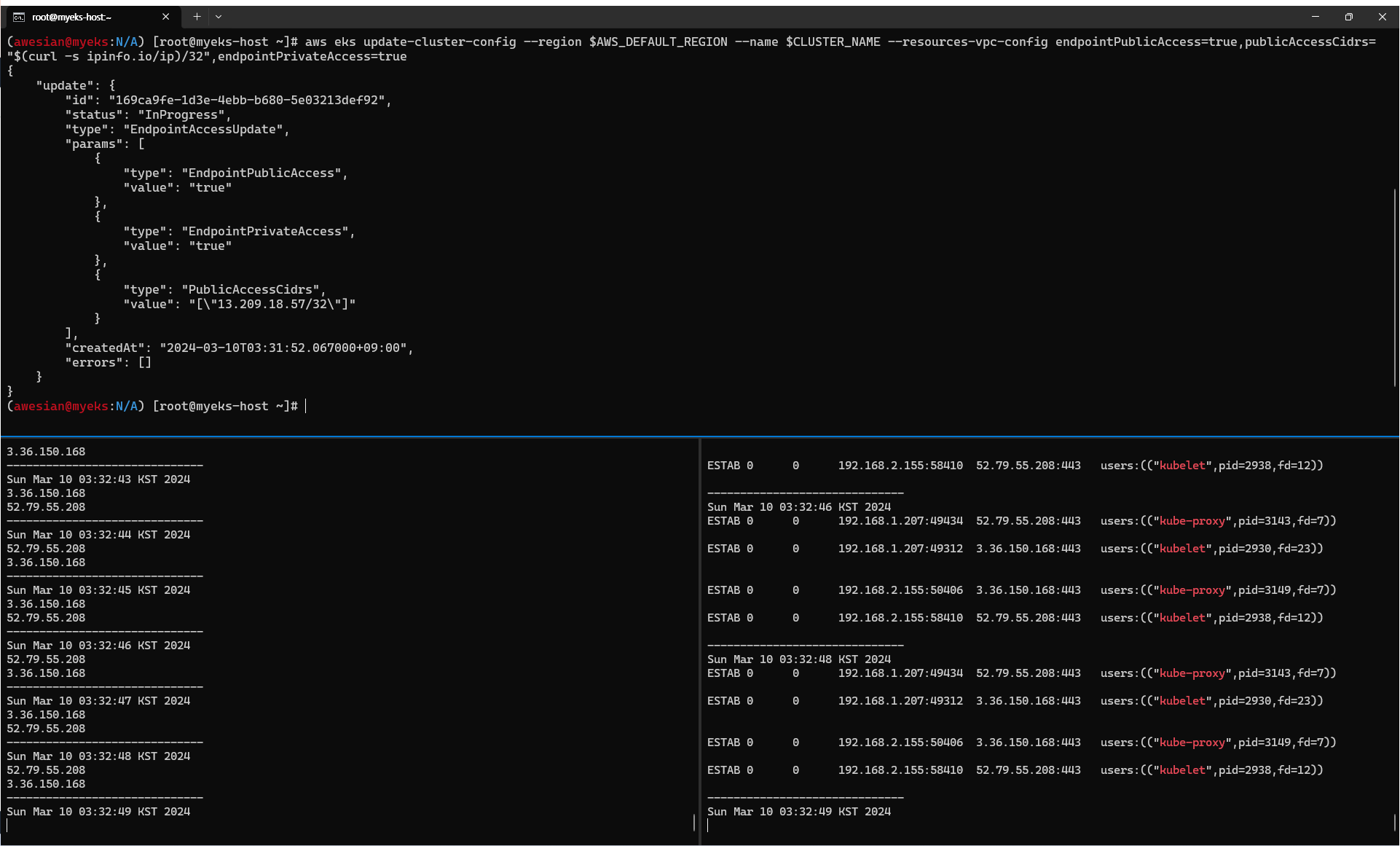Click the terminal icon on the tab
Image resolution: width=1400 pixels, height=846 pixels.
coord(19,17)
